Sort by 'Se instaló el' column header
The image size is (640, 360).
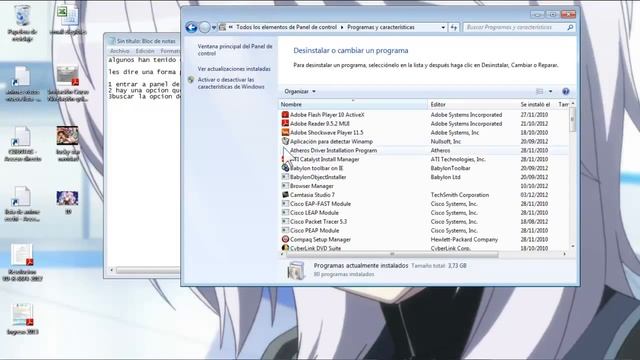pyautogui.click(x=536, y=105)
